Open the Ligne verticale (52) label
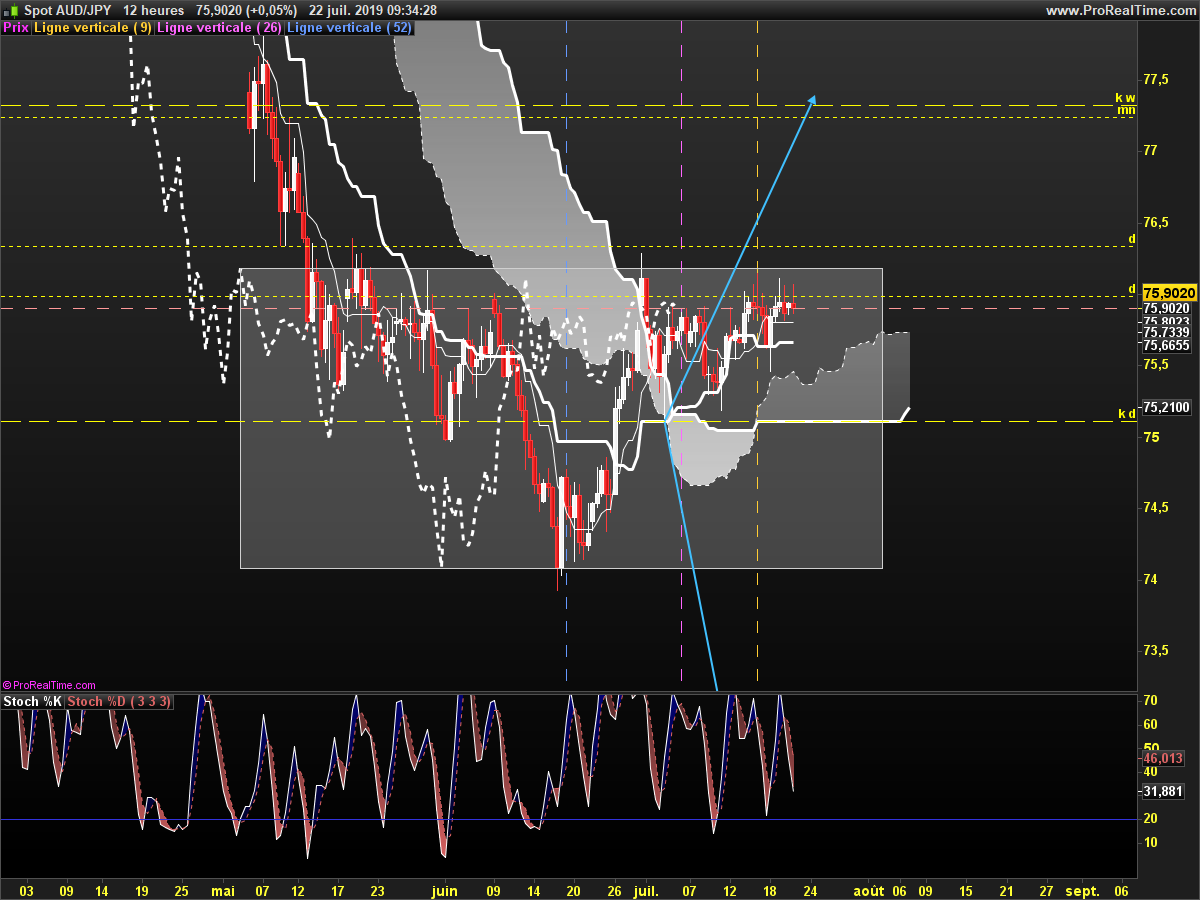Image resolution: width=1200 pixels, height=900 pixels. click(349, 28)
